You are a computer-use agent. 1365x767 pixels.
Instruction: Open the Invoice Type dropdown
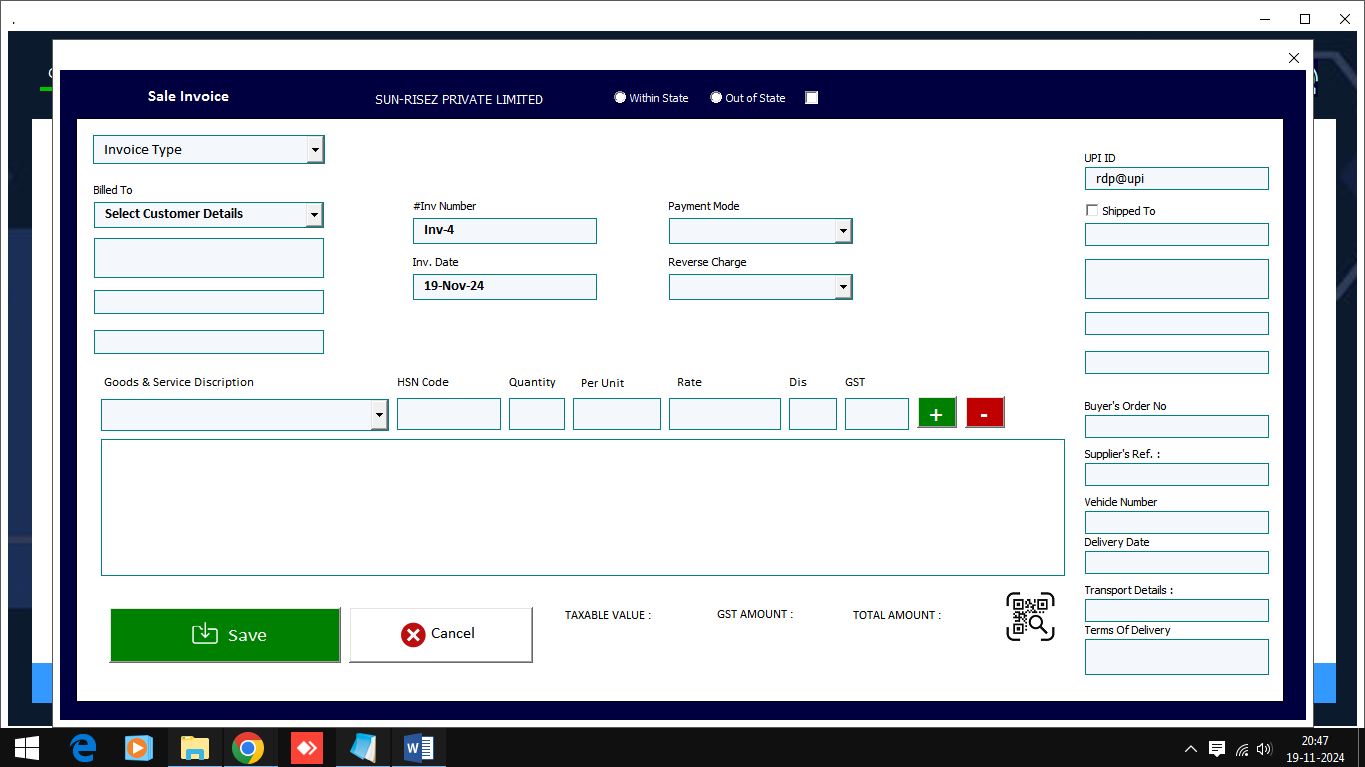[316, 149]
